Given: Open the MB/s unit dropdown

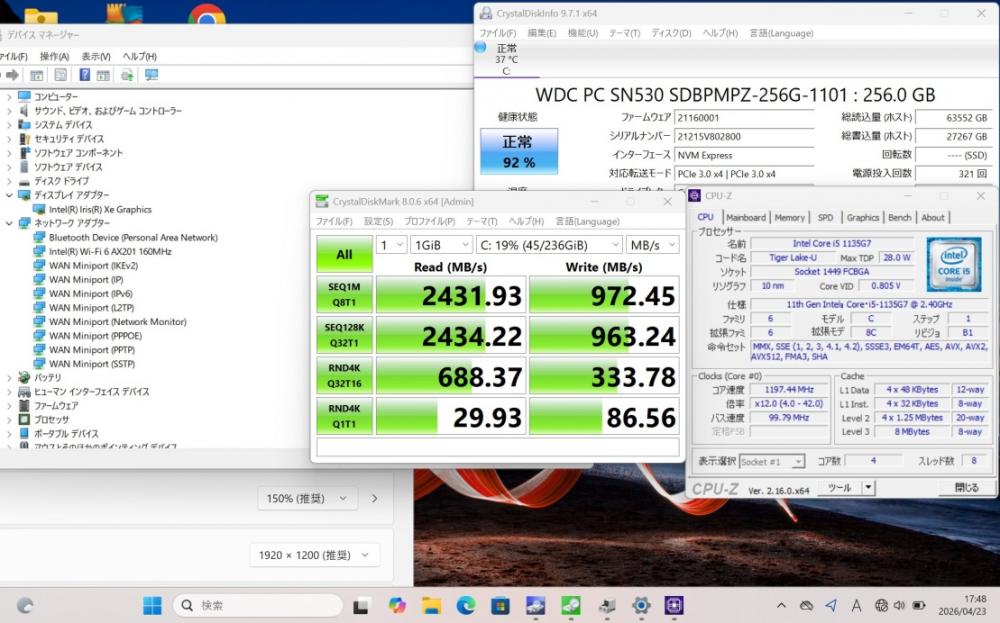Looking at the screenshot, I should tap(652, 245).
